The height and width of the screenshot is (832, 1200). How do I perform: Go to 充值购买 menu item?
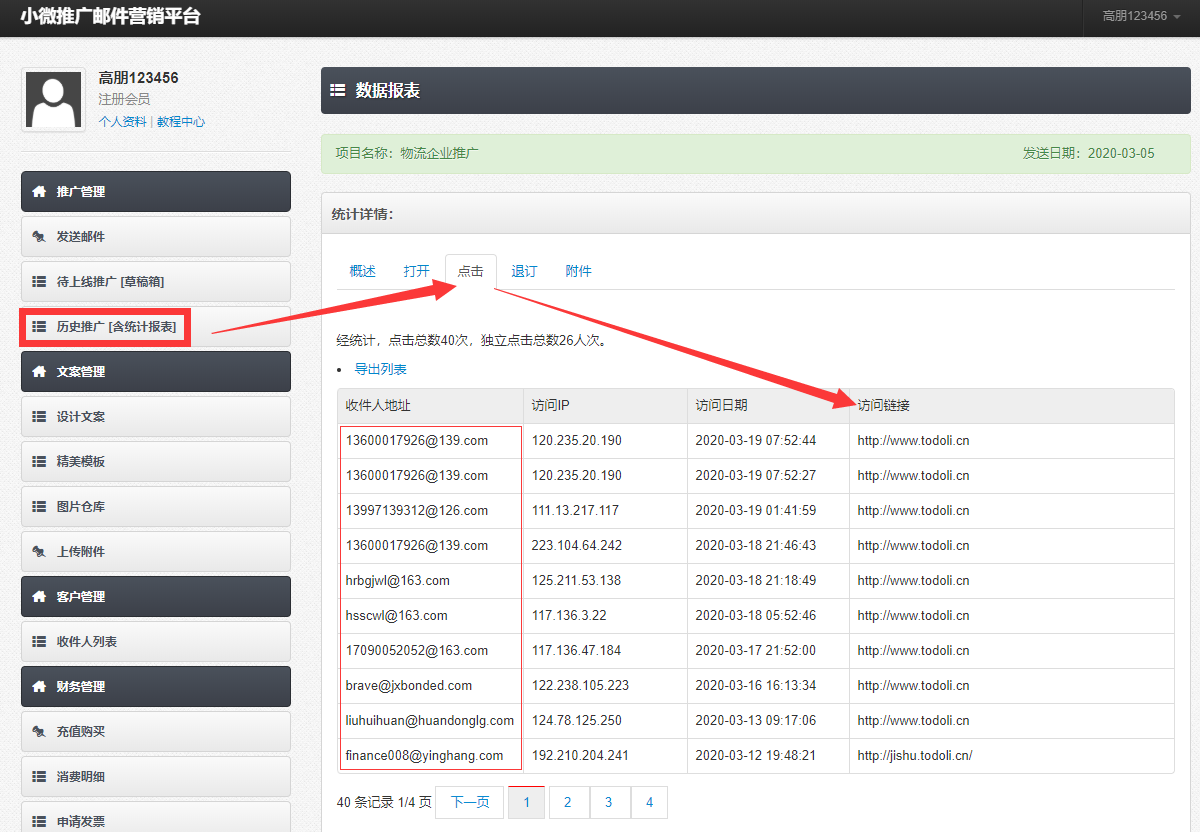pos(156,732)
